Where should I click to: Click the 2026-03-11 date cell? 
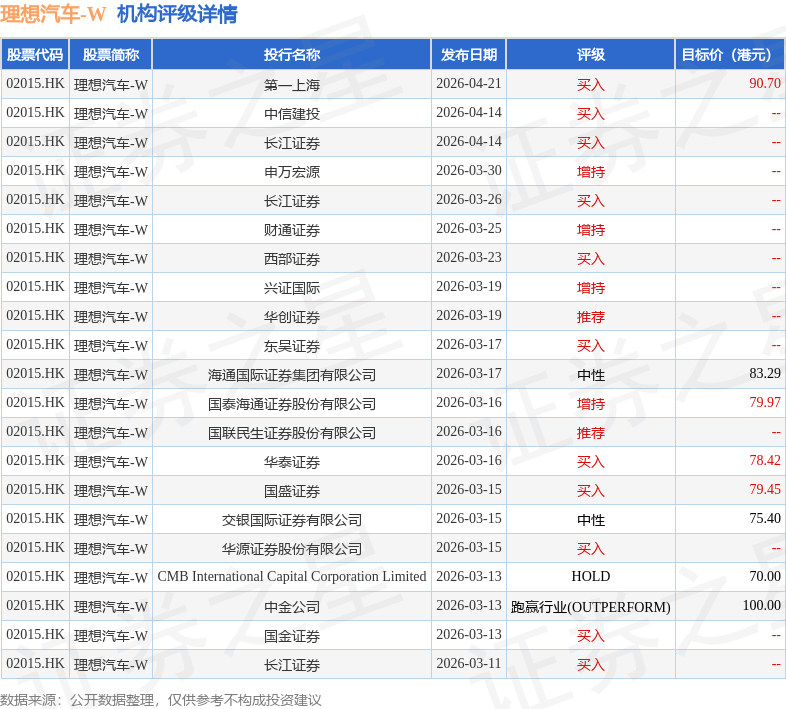pos(469,664)
